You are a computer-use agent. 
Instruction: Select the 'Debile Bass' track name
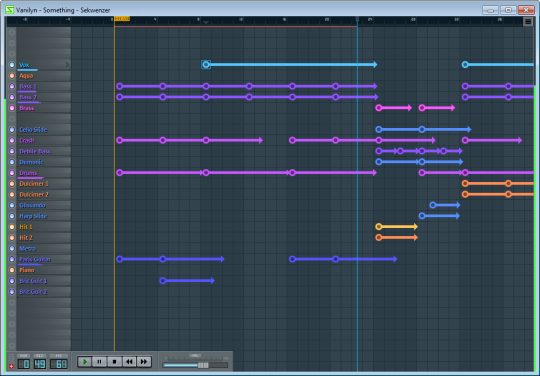point(35,151)
